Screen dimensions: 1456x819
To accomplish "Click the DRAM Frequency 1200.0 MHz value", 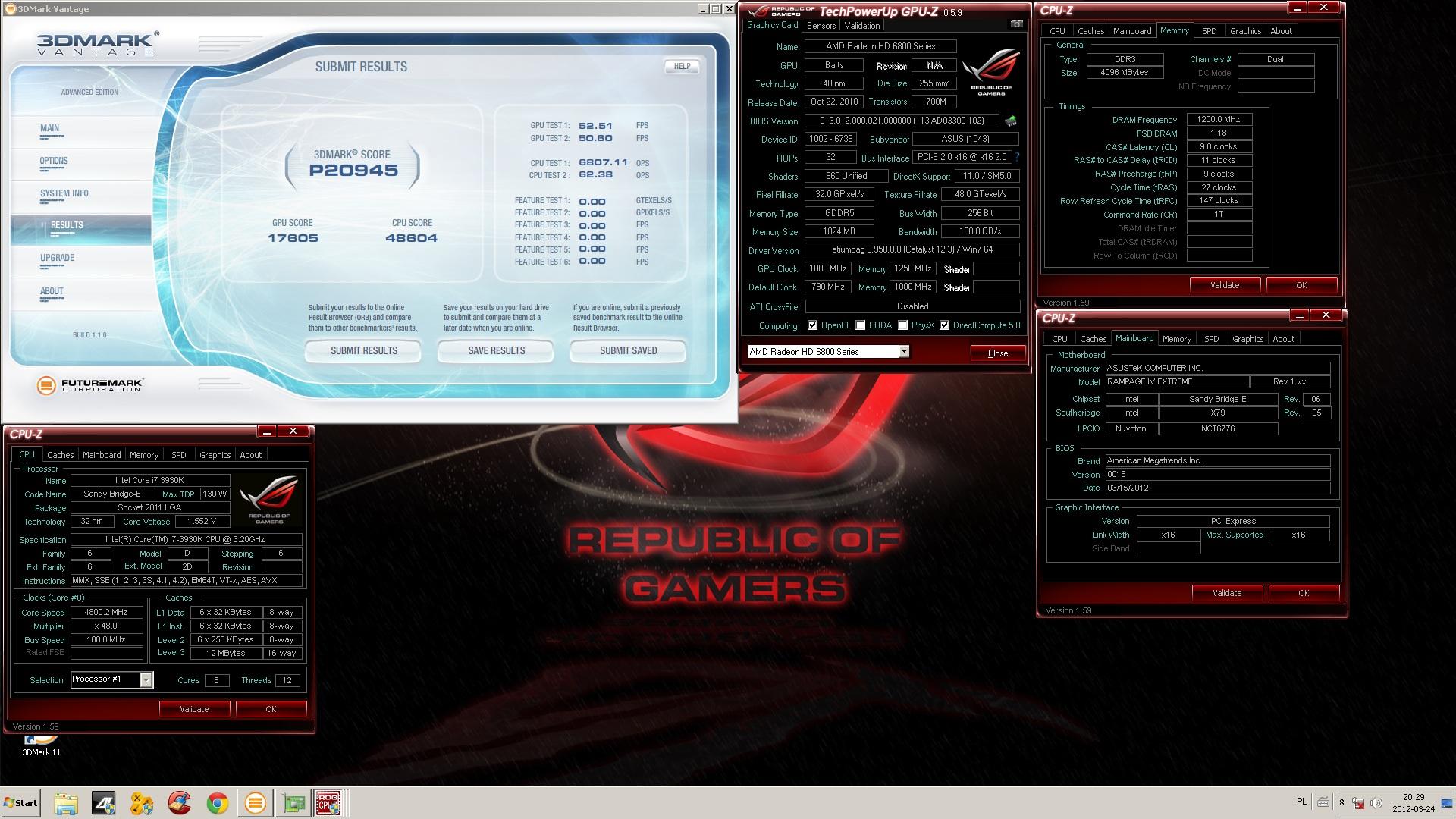I will point(1219,120).
